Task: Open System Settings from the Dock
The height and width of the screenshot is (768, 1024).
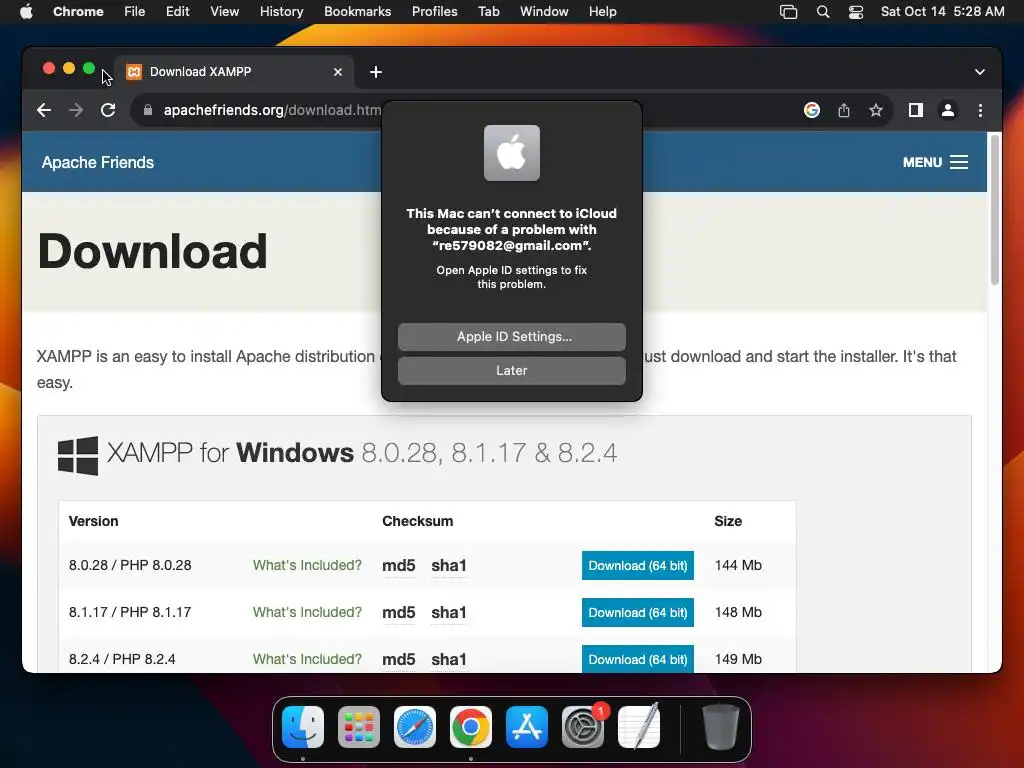Action: [x=583, y=727]
